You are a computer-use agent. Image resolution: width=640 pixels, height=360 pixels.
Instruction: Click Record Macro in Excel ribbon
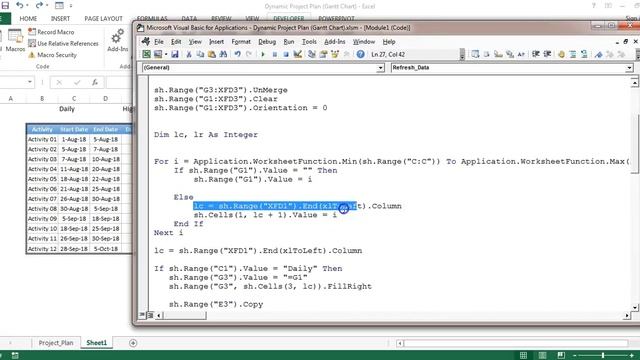click(51, 32)
